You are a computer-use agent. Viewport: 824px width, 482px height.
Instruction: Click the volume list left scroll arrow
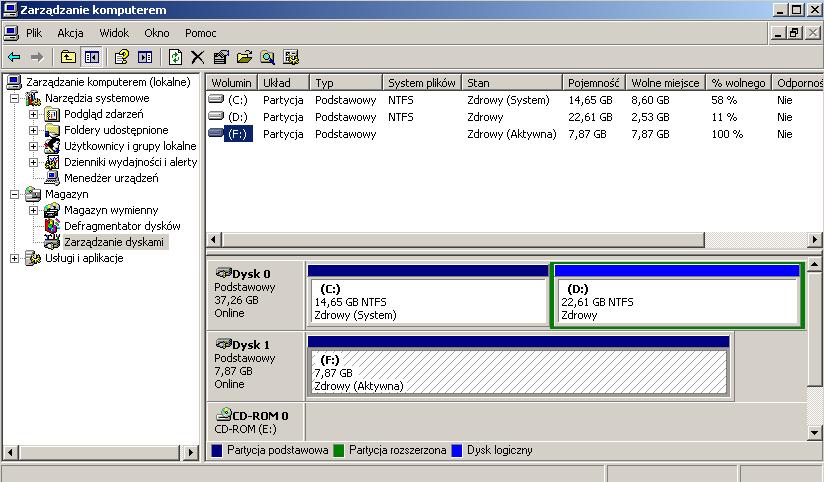[213, 240]
